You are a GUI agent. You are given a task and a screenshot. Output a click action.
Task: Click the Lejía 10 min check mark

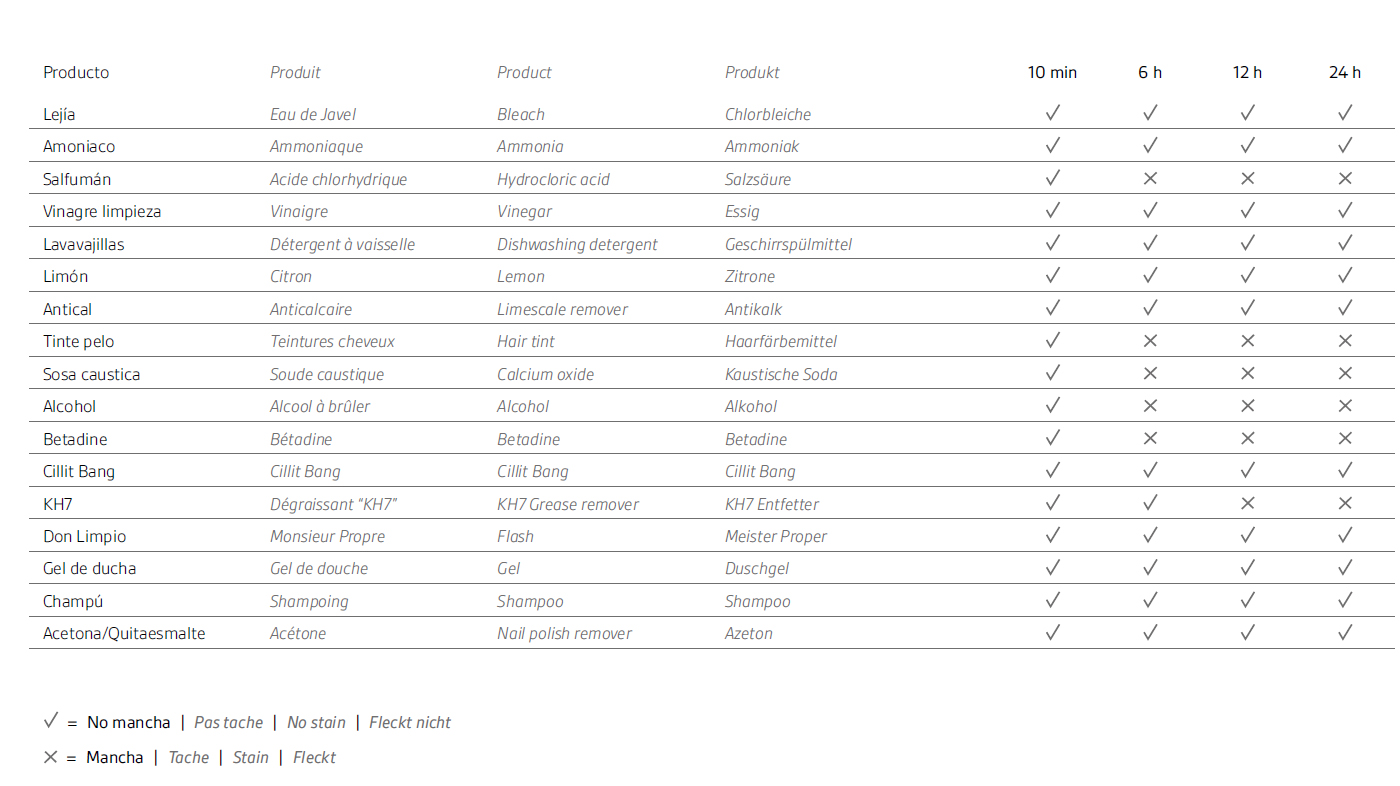tap(1052, 113)
